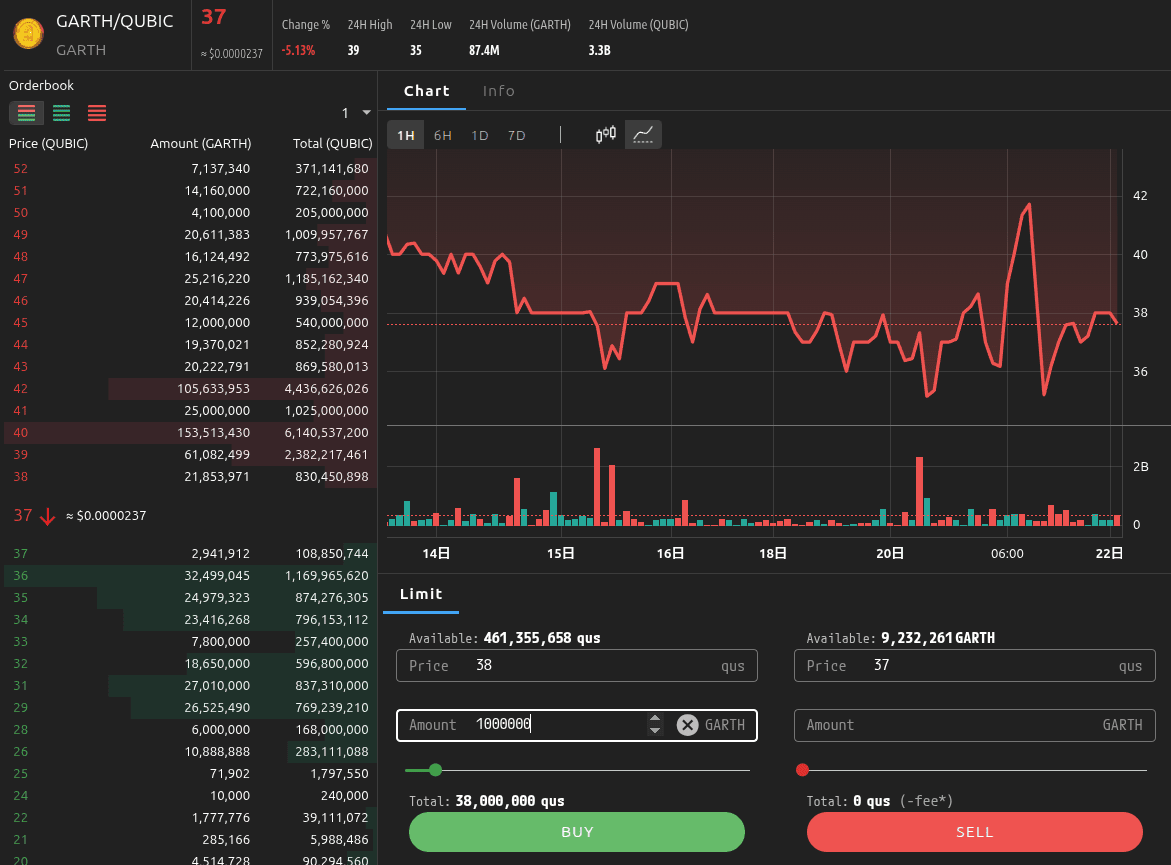
Task: Switch chart to candlestick view
Action: coord(605,135)
